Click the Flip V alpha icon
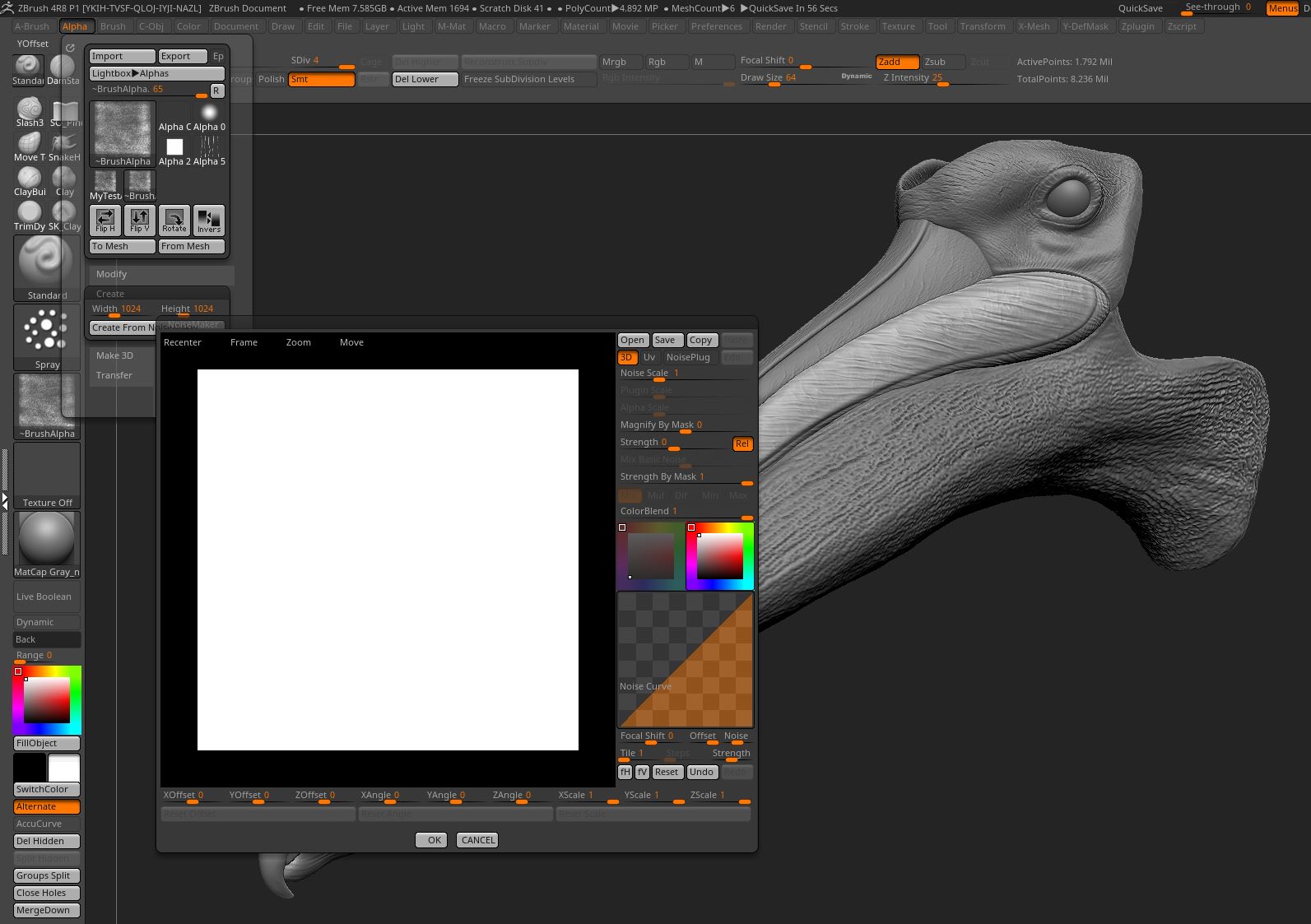 (x=140, y=221)
